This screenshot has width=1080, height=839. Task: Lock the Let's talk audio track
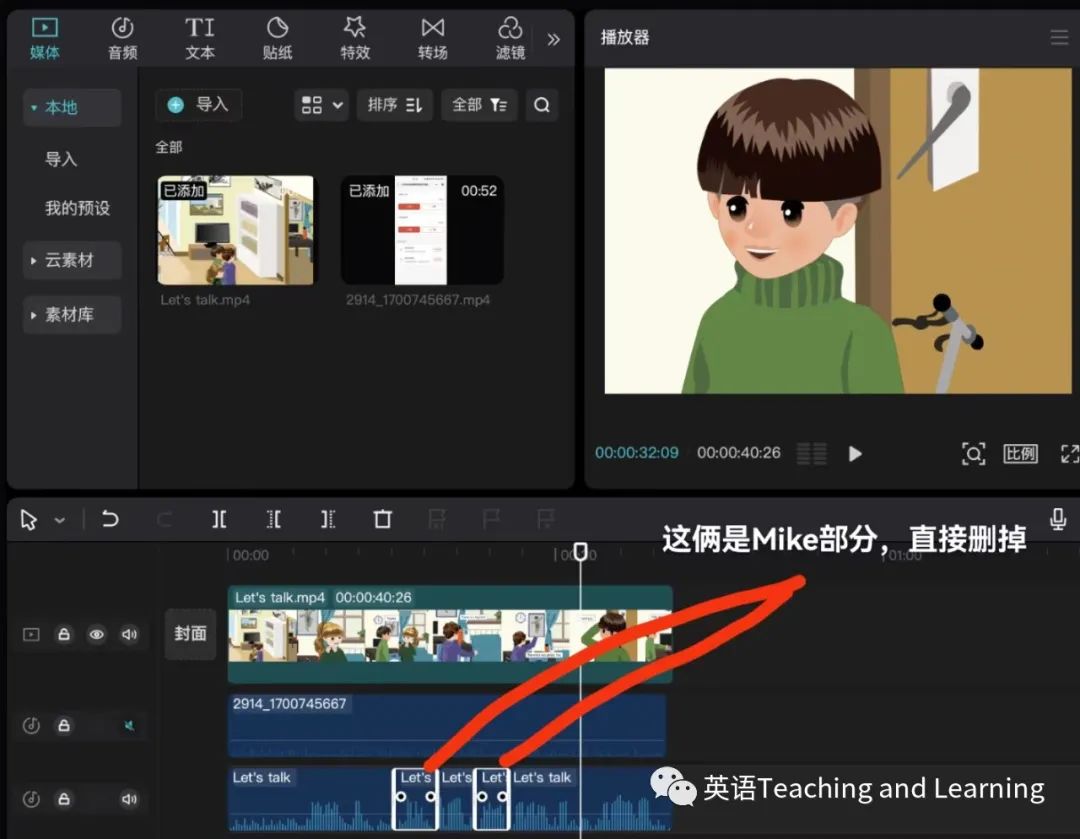(x=64, y=799)
